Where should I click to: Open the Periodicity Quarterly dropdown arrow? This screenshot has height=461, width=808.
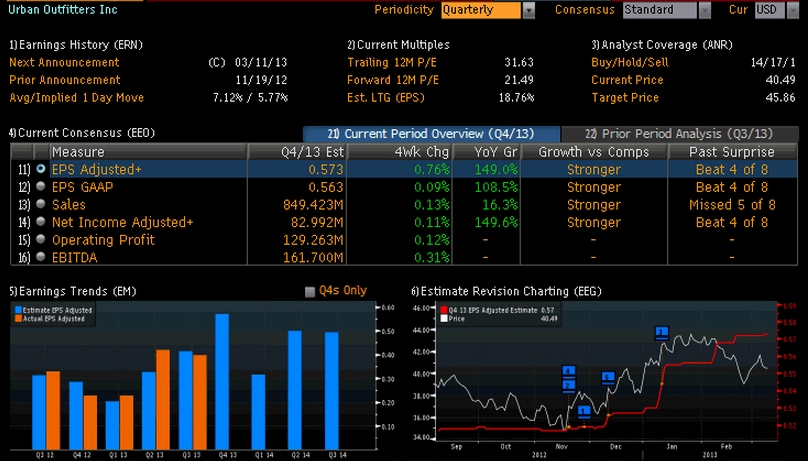pos(529,10)
